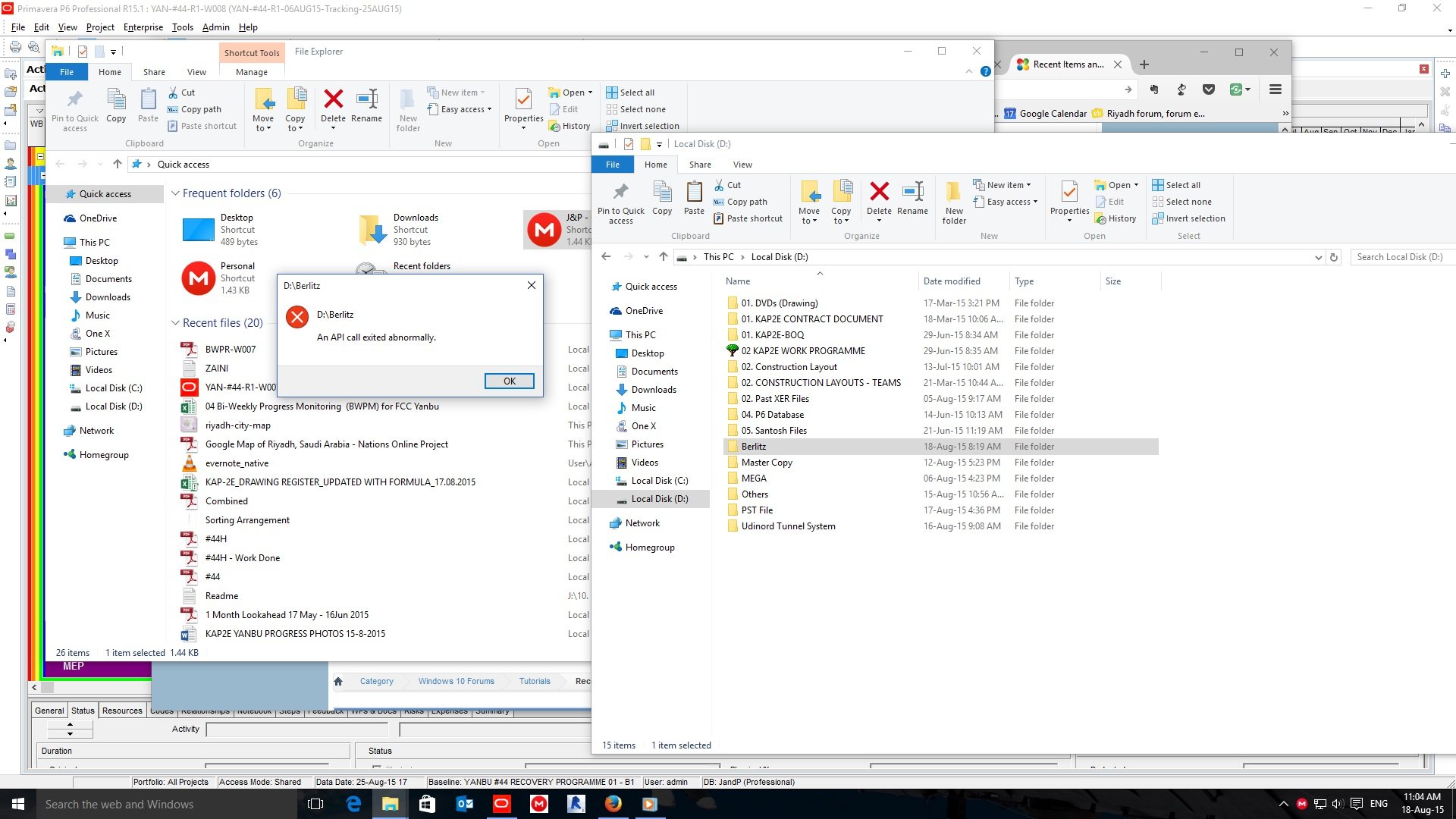The height and width of the screenshot is (819, 1456).
Task: Select the riyadh-city-map recent file
Action: pyautogui.click(x=237, y=425)
